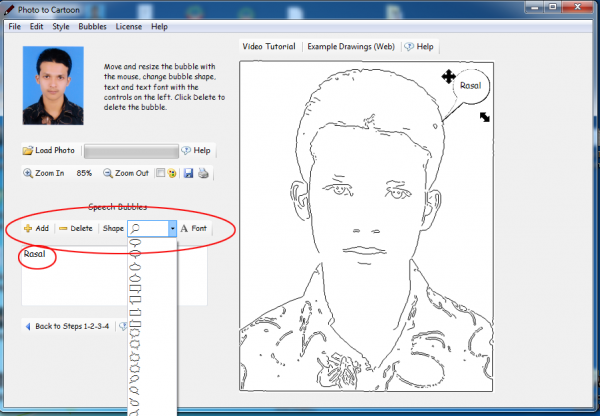Select the Rasal speech bubble on canvas
Image resolution: width=600 pixels, height=416 pixels.
tap(471, 86)
